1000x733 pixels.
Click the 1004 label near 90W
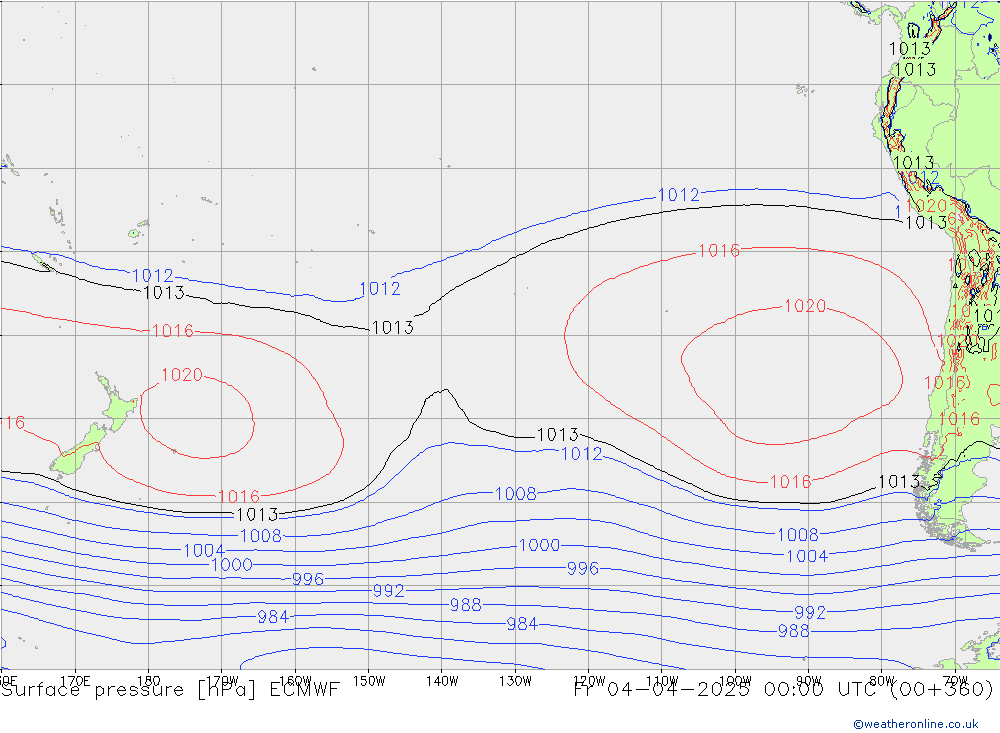coord(807,556)
